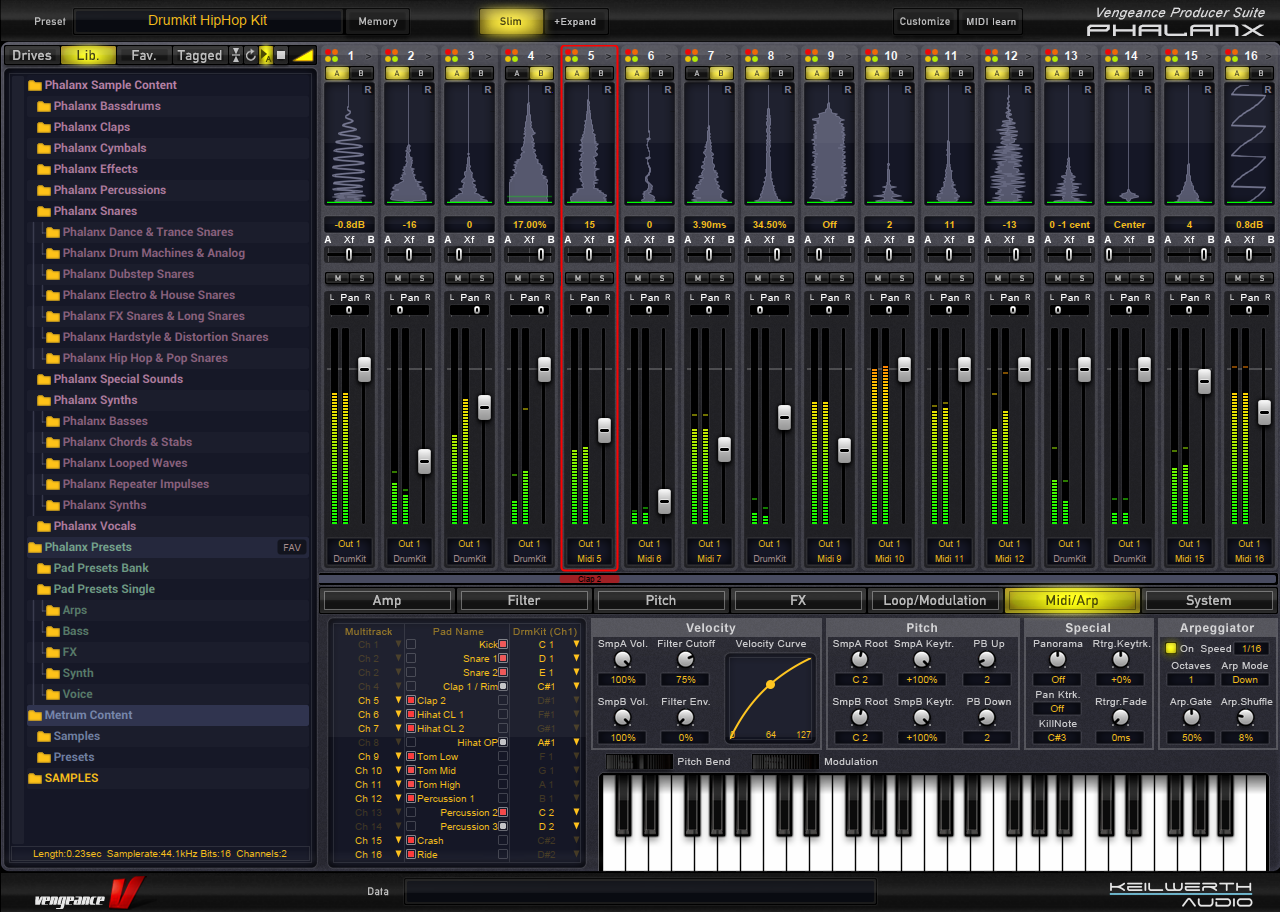1280x912 pixels.
Task: Click the Keilwerth Audio logo
Action: coord(1179,893)
